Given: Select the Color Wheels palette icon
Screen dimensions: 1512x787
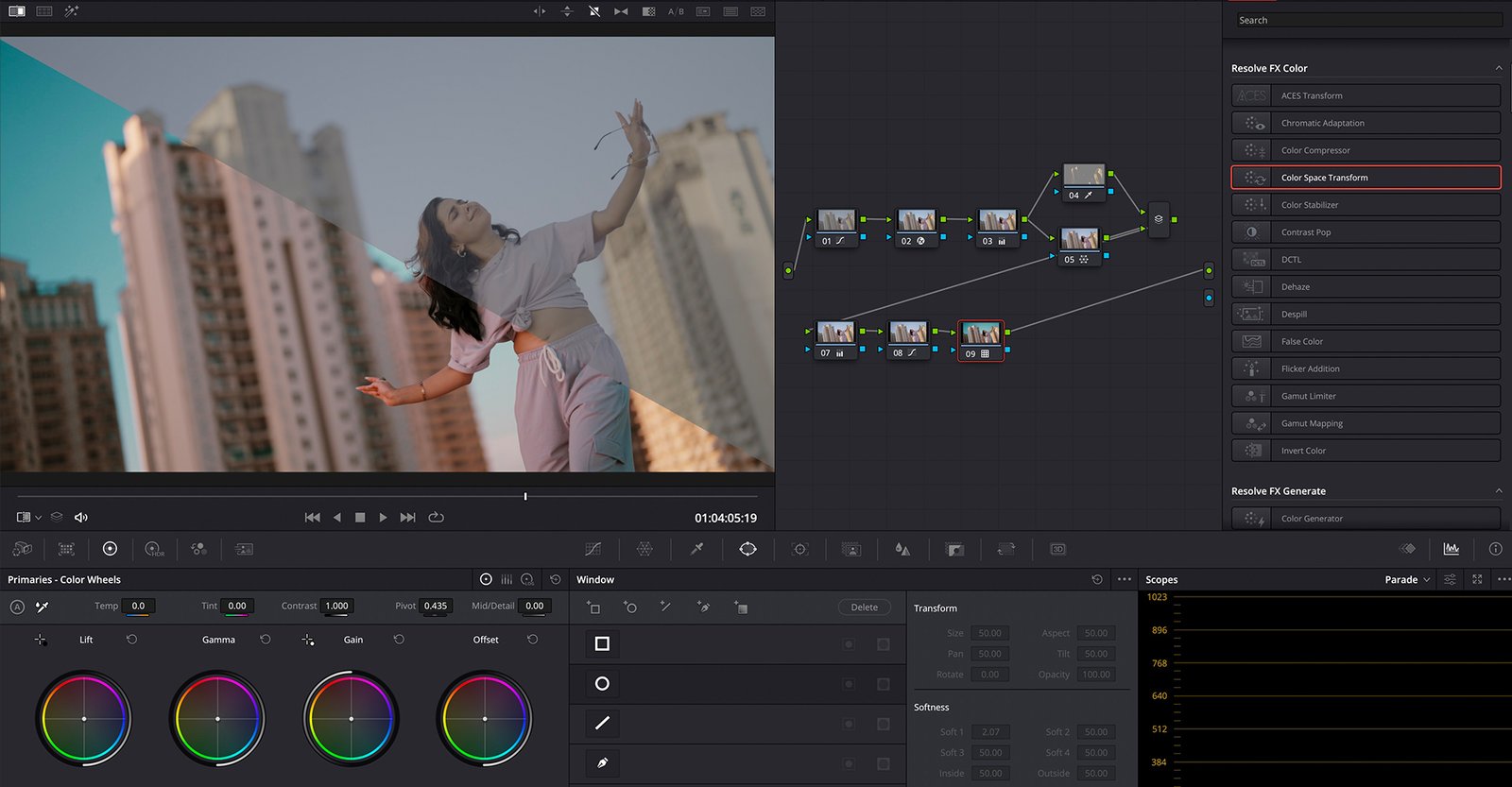Looking at the screenshot, I should pyautogui.click(x=110, y=549).
